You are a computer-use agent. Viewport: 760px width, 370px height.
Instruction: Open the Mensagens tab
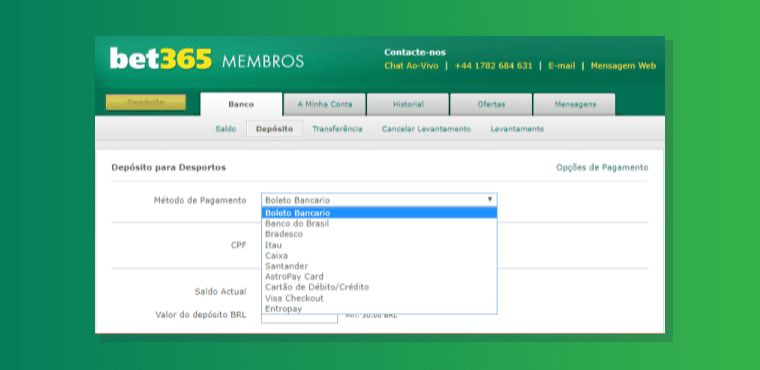click(x=574, y=104)
